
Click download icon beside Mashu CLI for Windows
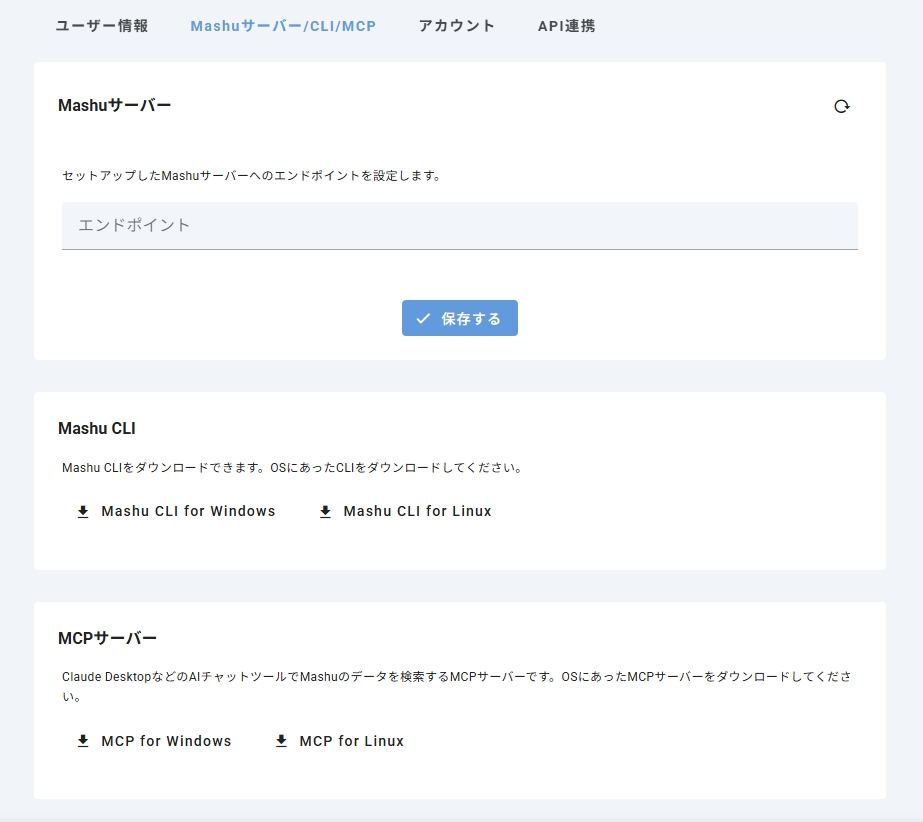83,512
